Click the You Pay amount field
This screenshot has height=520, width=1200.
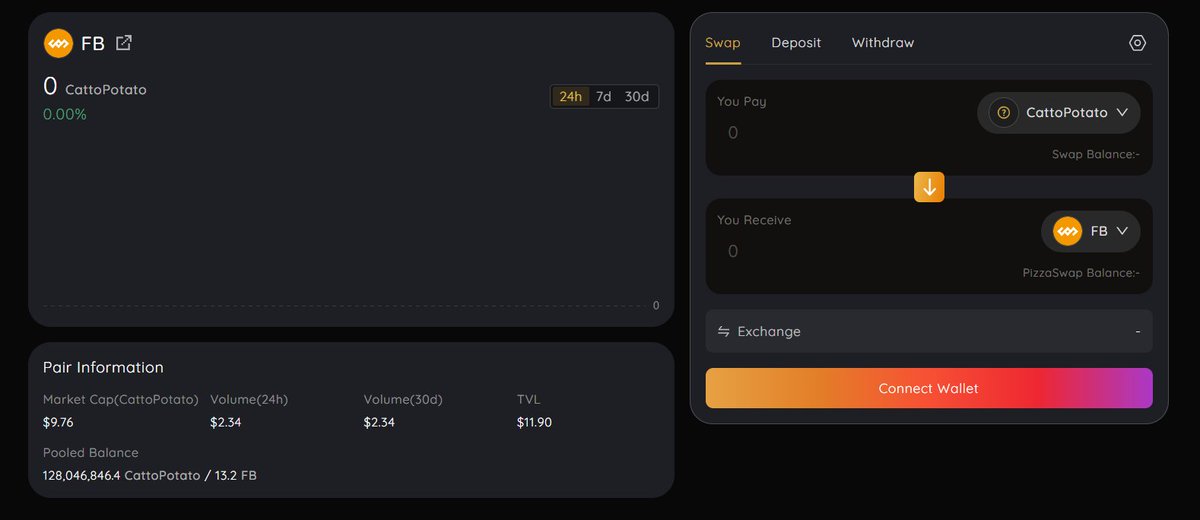840,132
